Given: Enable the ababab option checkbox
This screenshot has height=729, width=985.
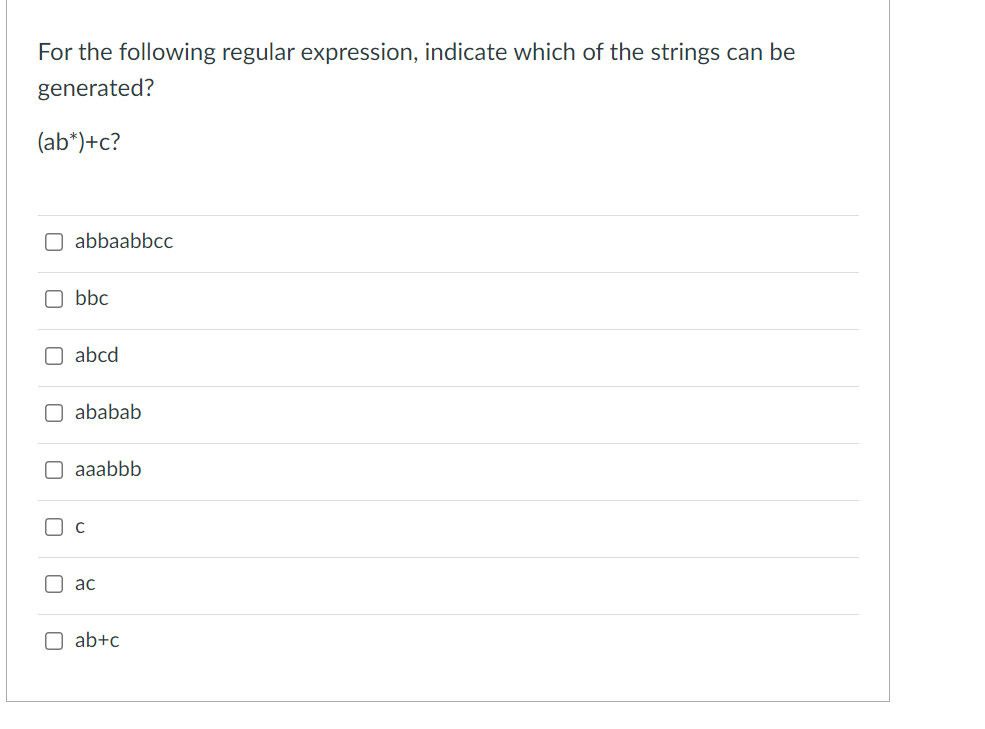Looking at the screenshot, I should coord(54,413).
